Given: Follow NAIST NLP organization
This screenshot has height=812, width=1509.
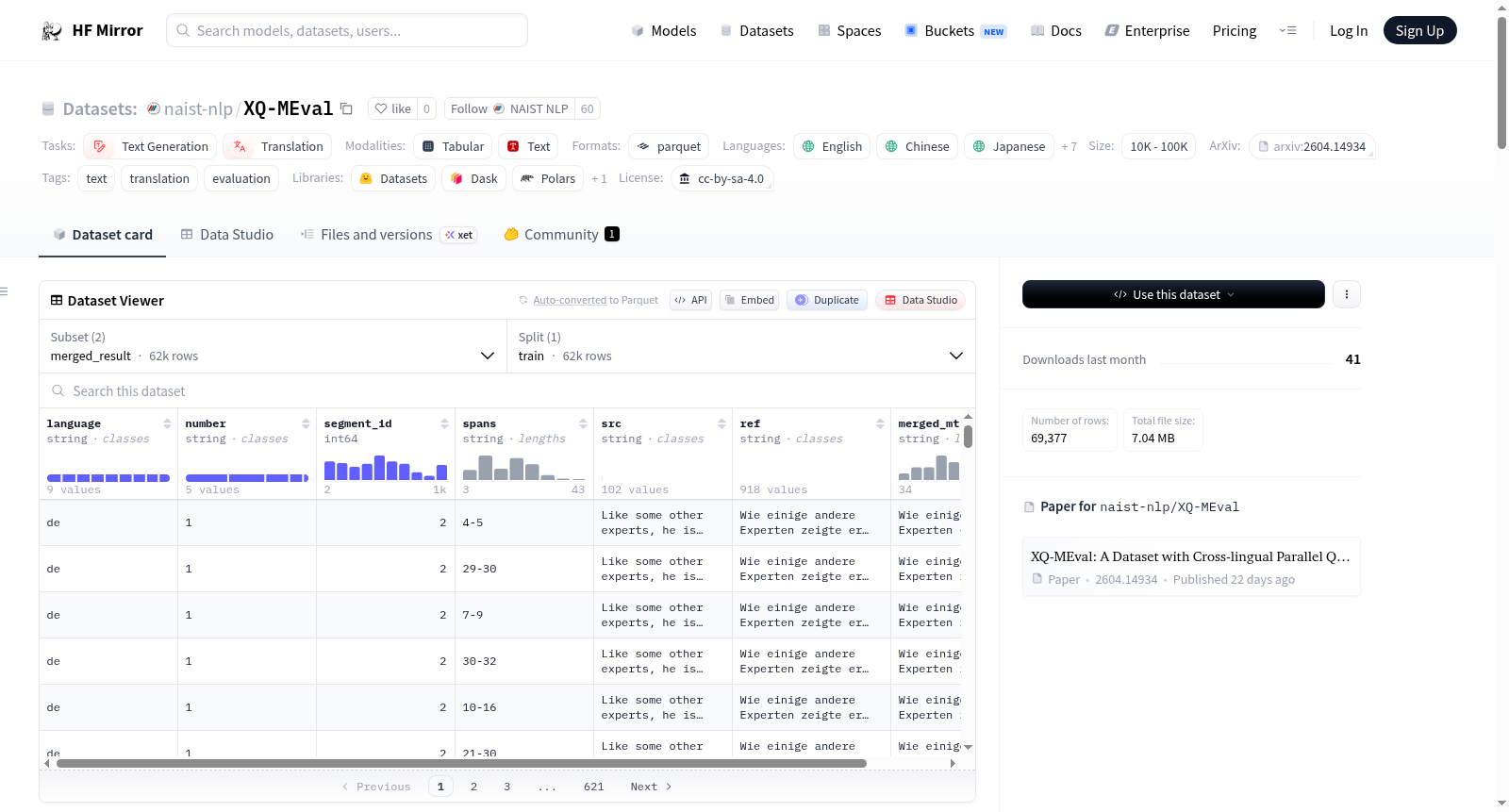Looking at the screenshot, I should [510, 108].
